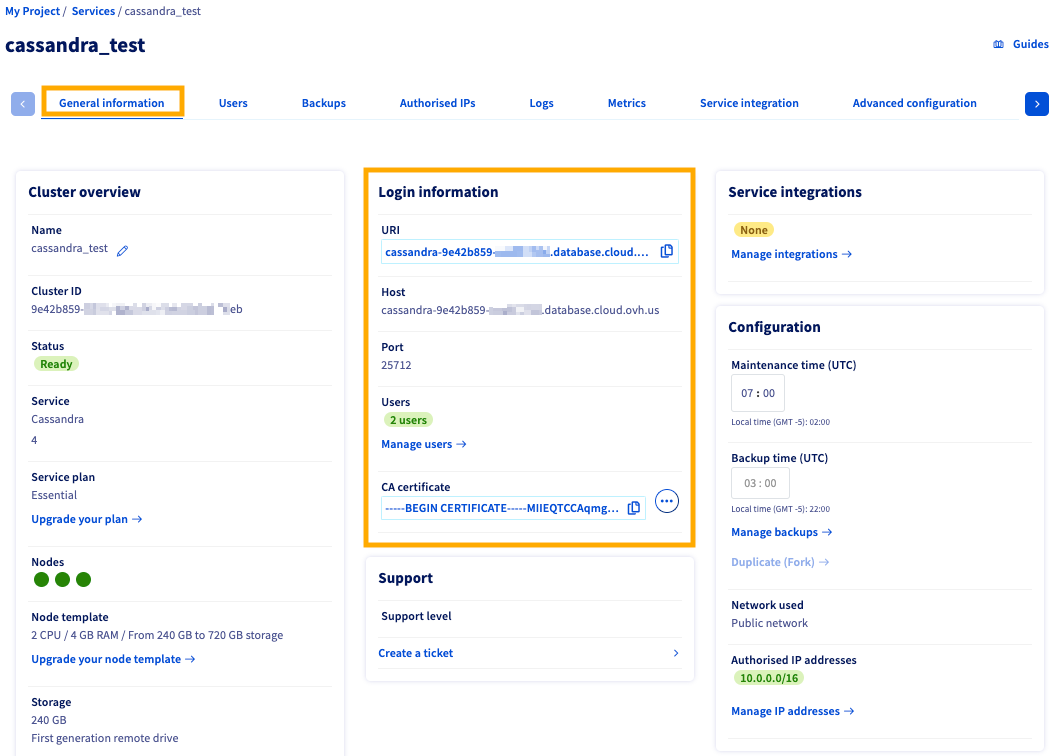Viewport: 1058px width, 756px height.
Task: Open the Metrics tab
Action: tap(627, 102)
